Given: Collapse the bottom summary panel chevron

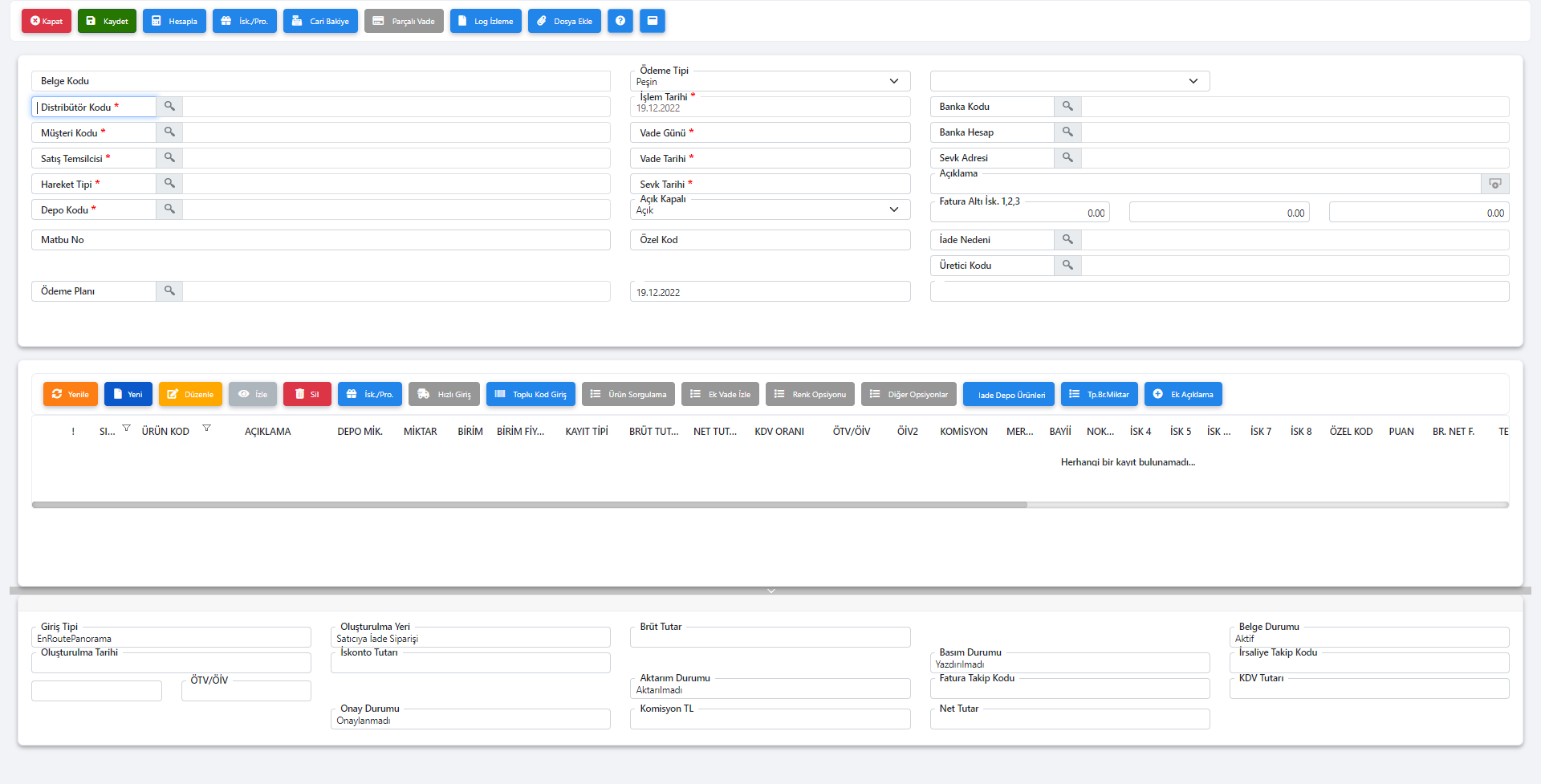Looking at the screenshot, I should pyautogui.click(x=770, y=591).
